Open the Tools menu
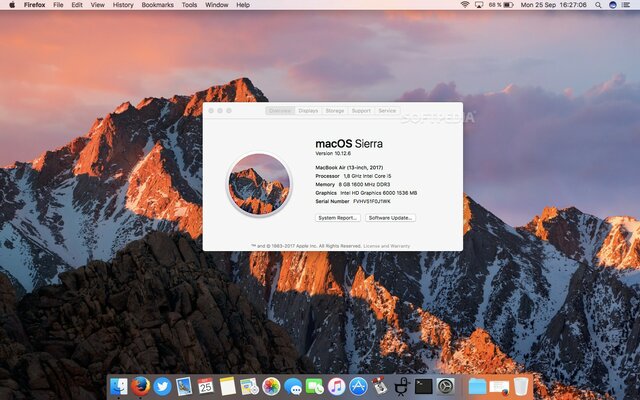The height and width of the screenshot is (400, 640). (x=189, y=5)
